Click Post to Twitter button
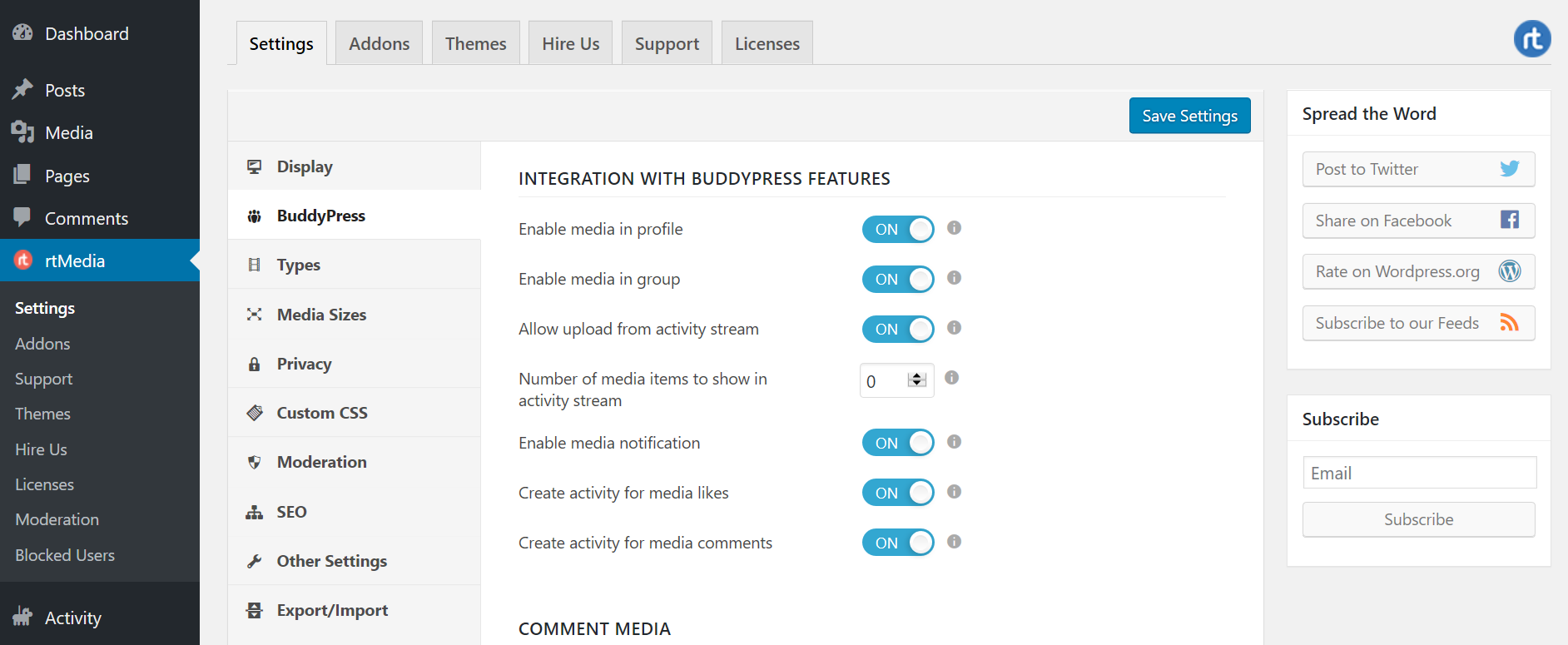Image resolution: width=1568 pixels, height=645 pixels. (x=1418, y=169)
